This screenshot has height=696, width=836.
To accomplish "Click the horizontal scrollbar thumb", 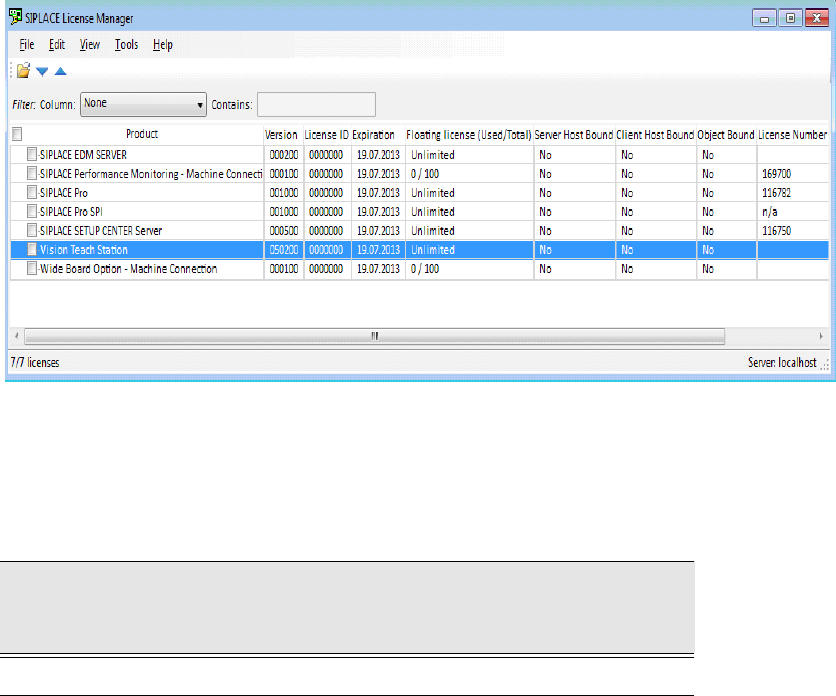I will pos(374,336).
